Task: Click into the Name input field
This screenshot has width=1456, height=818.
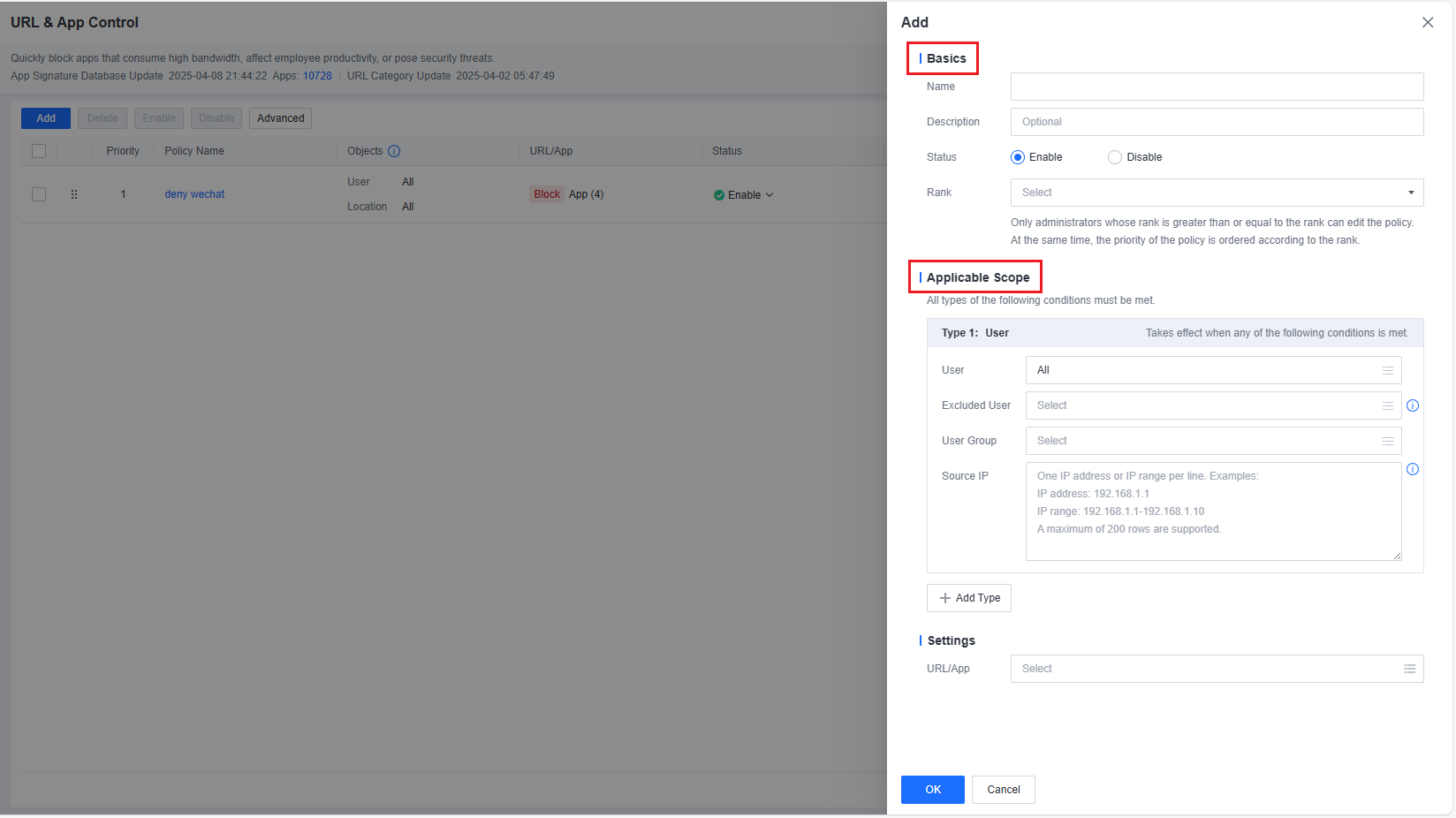Action: [1217, 87]
